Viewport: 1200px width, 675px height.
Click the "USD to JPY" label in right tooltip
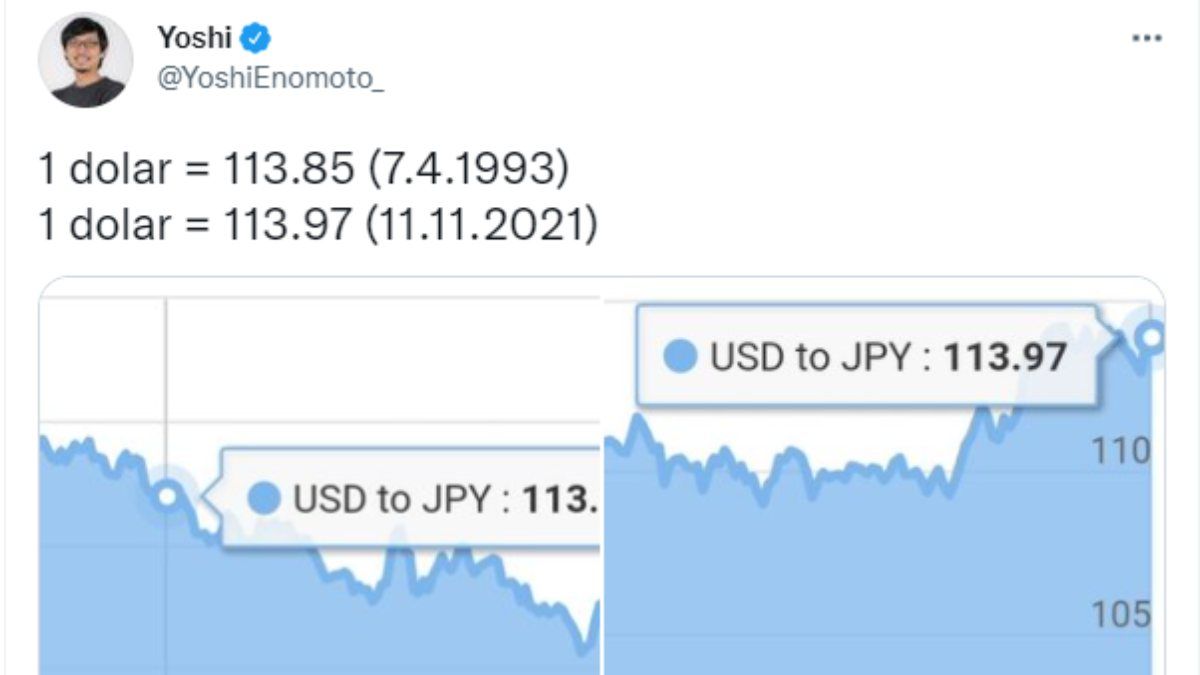coord(812,357)
